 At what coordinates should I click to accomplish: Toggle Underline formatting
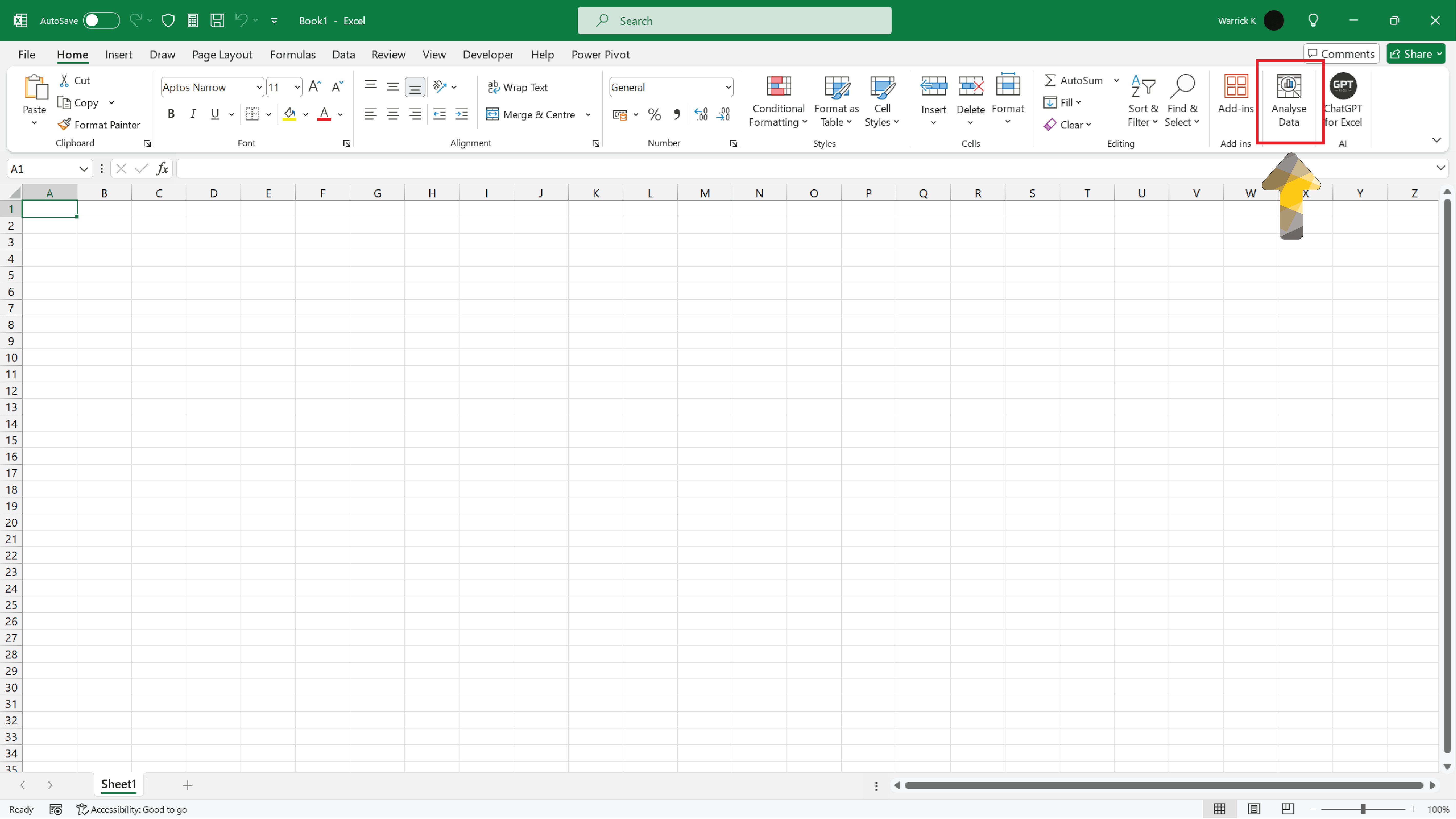click(x=215, y=114)
